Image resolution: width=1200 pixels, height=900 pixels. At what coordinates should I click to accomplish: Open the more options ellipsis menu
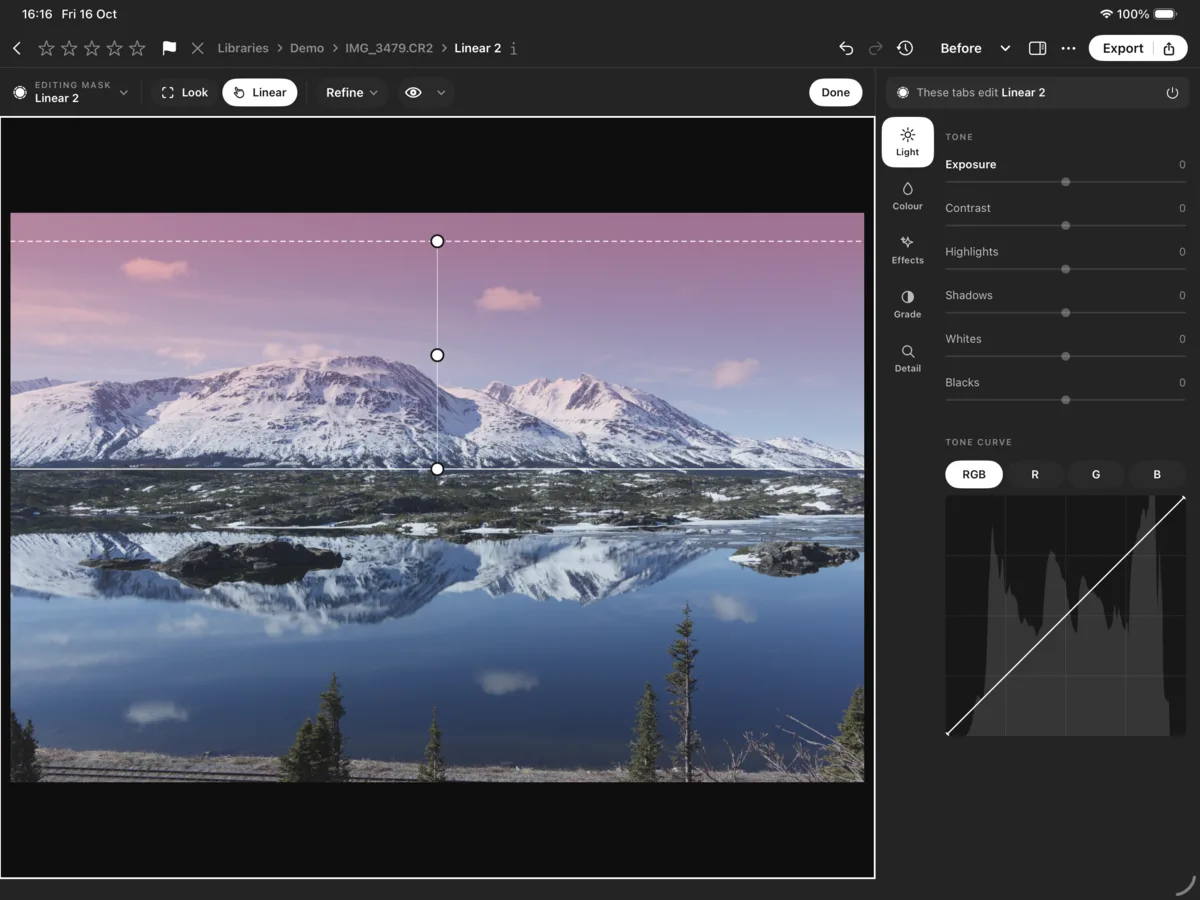[x=1068, y=48]
